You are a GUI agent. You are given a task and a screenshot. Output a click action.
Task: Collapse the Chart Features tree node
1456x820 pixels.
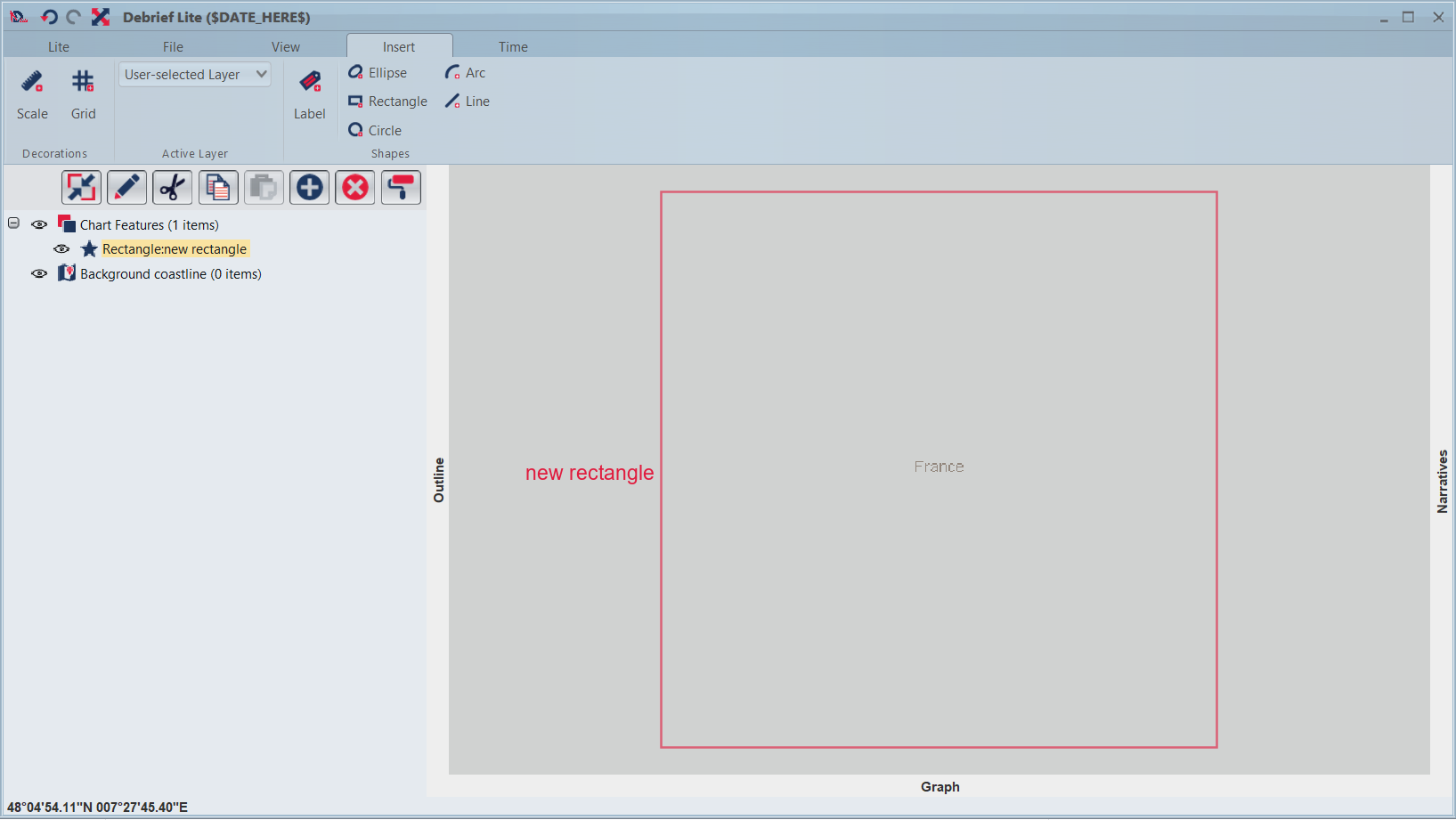point(13,223)
